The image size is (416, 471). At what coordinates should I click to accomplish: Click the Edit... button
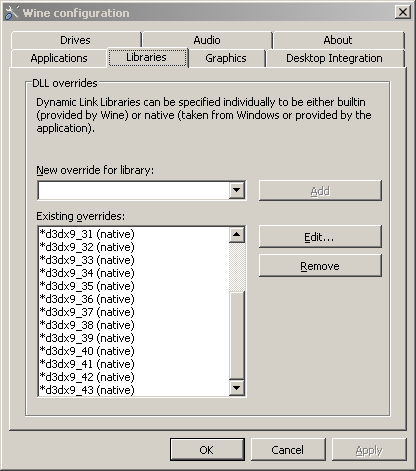click(320, 237)
